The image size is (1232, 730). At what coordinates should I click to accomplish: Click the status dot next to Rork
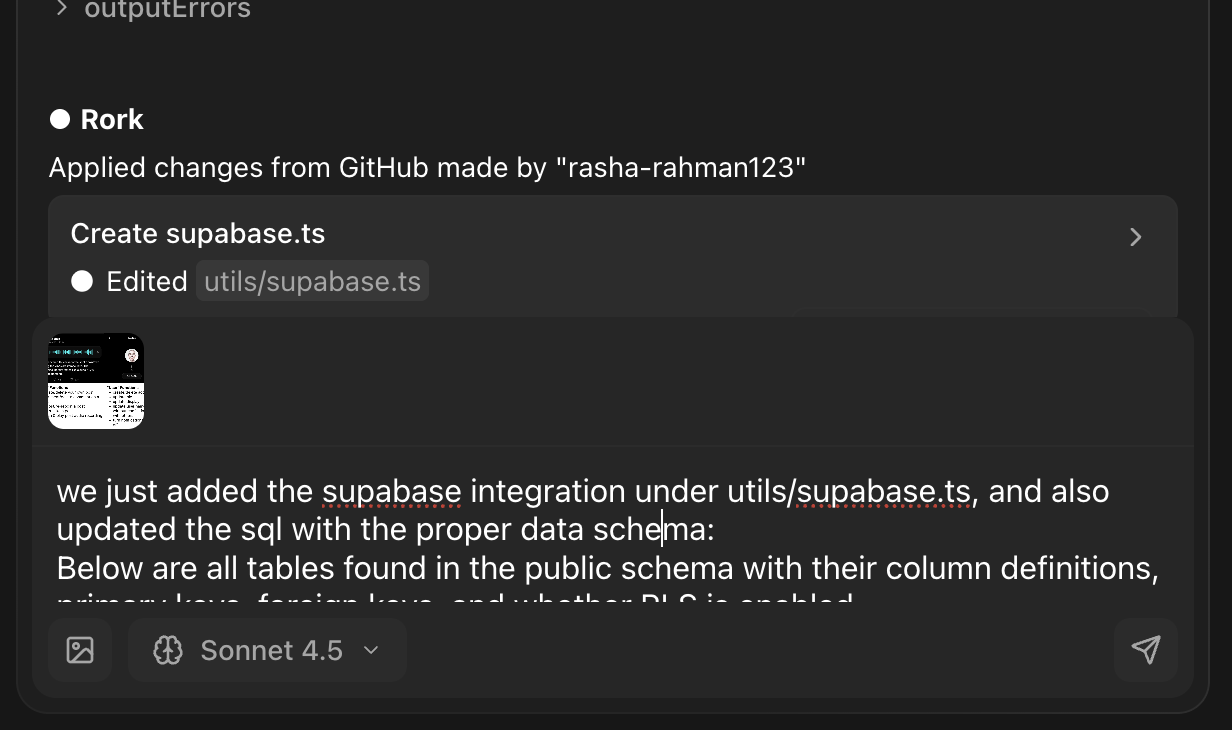(61, 118)
